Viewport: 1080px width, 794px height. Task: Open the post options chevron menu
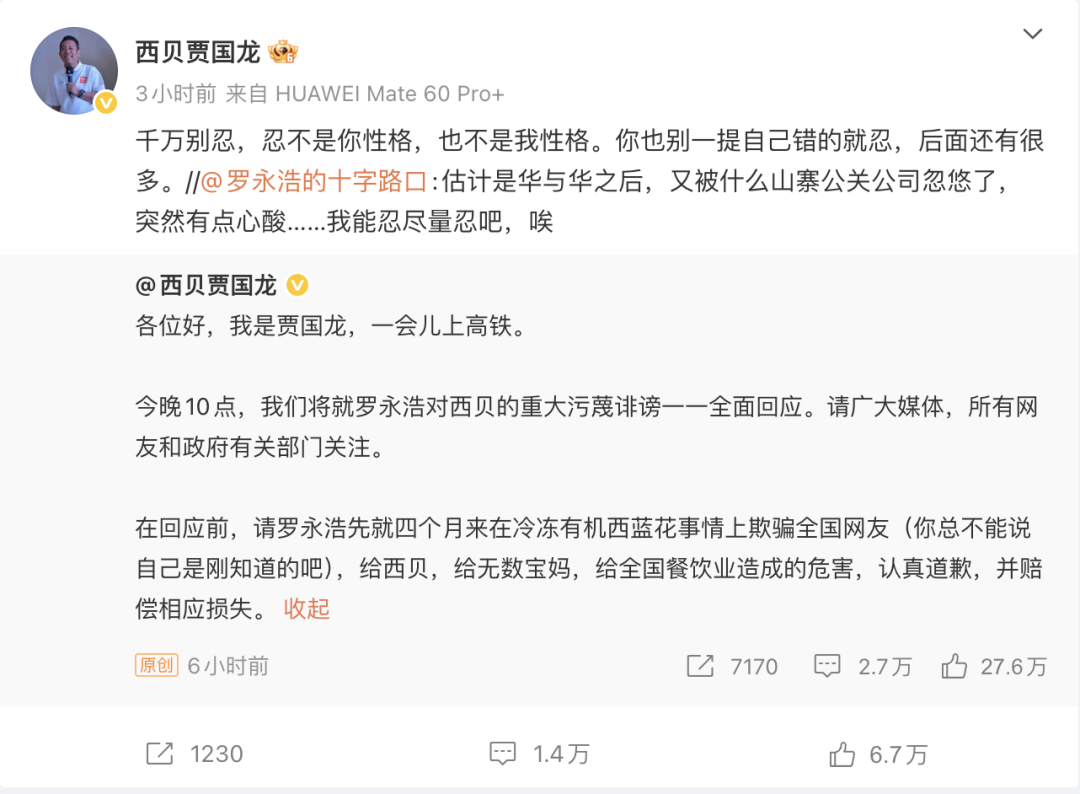coord(1032,35)
